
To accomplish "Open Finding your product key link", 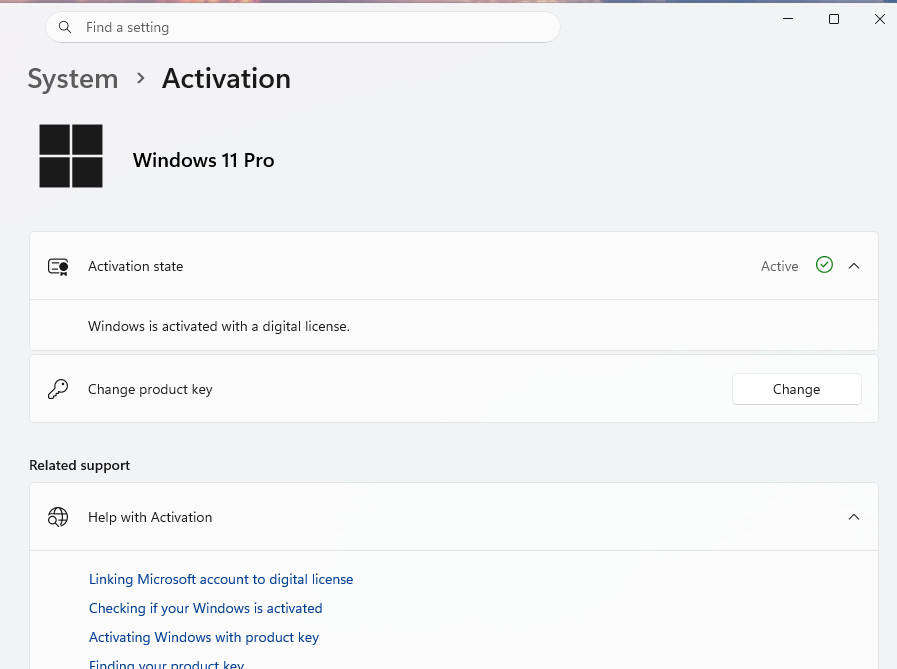I will [x=166, y=664].
